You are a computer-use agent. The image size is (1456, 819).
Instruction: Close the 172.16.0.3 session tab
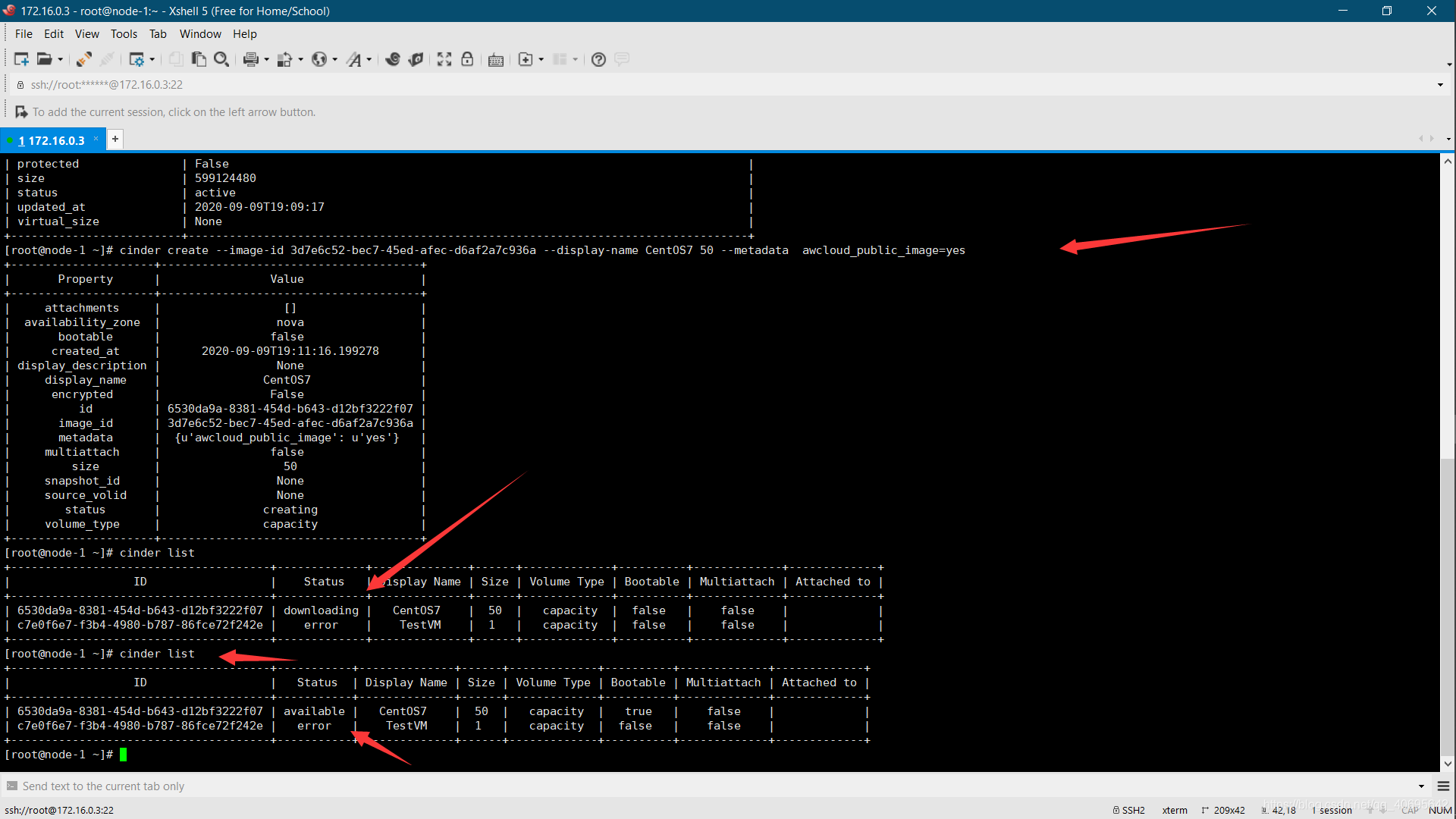96,139
